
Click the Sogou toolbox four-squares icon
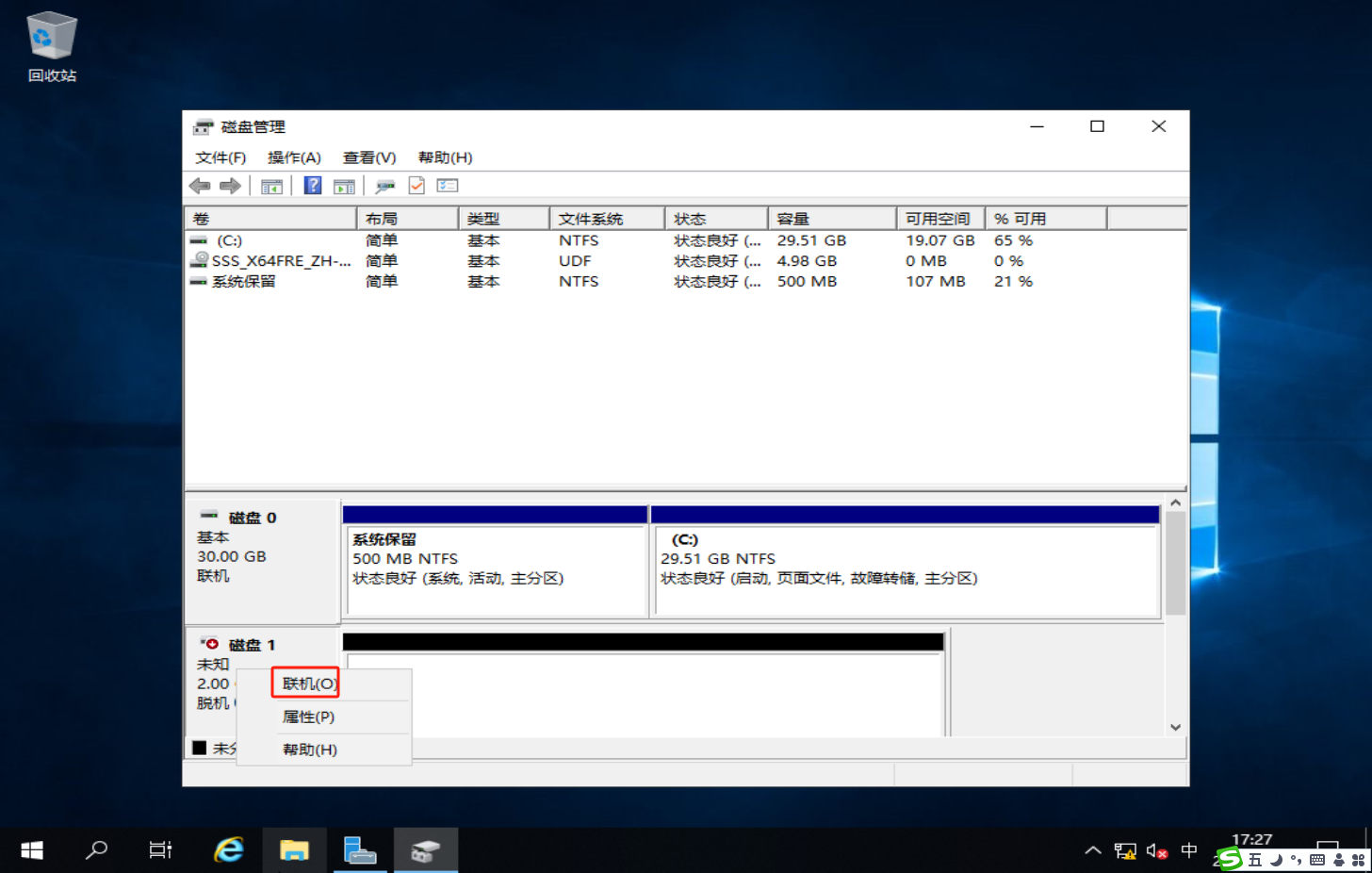[x=1359, y=860]
